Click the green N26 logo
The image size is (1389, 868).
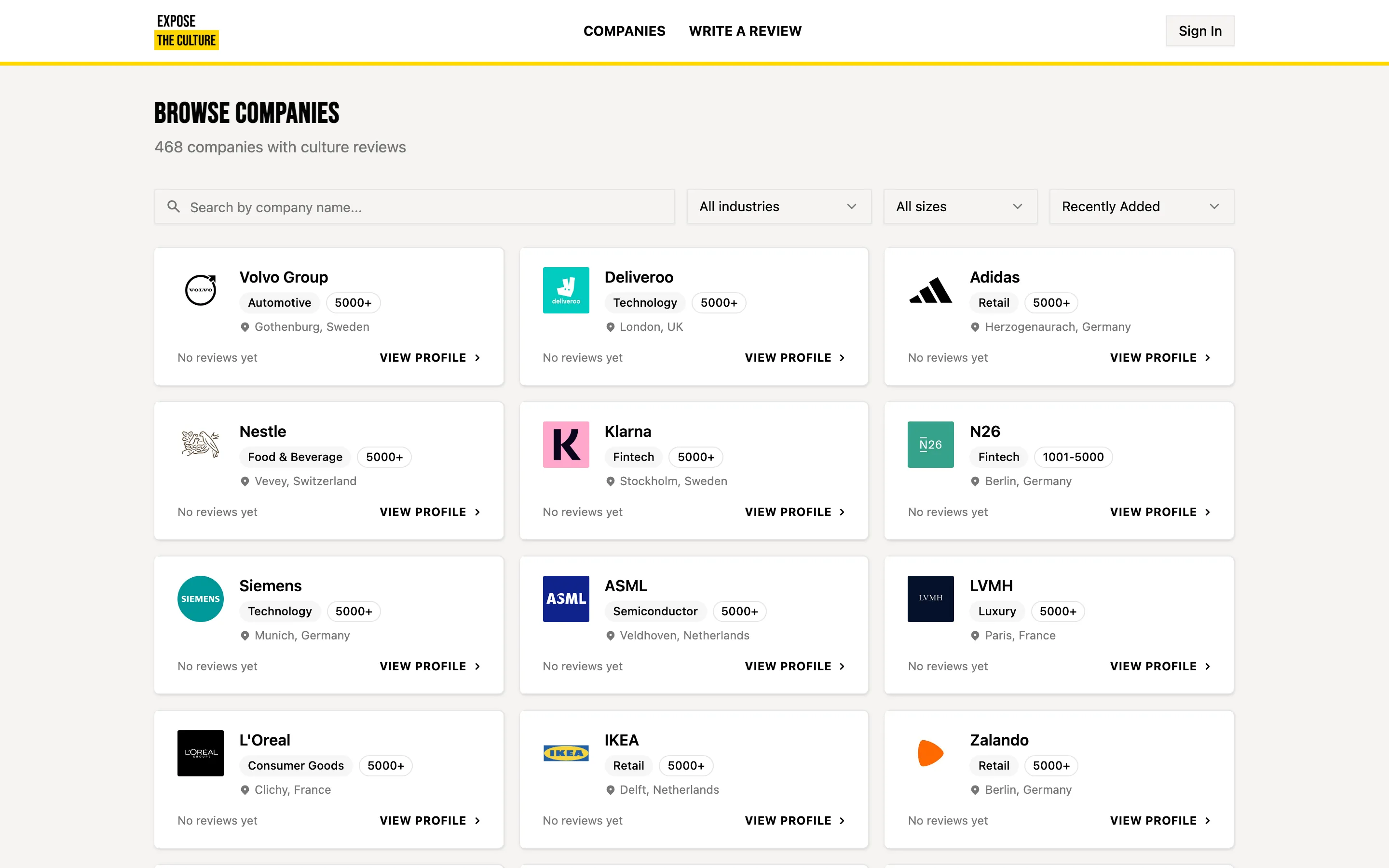point(930,444)
